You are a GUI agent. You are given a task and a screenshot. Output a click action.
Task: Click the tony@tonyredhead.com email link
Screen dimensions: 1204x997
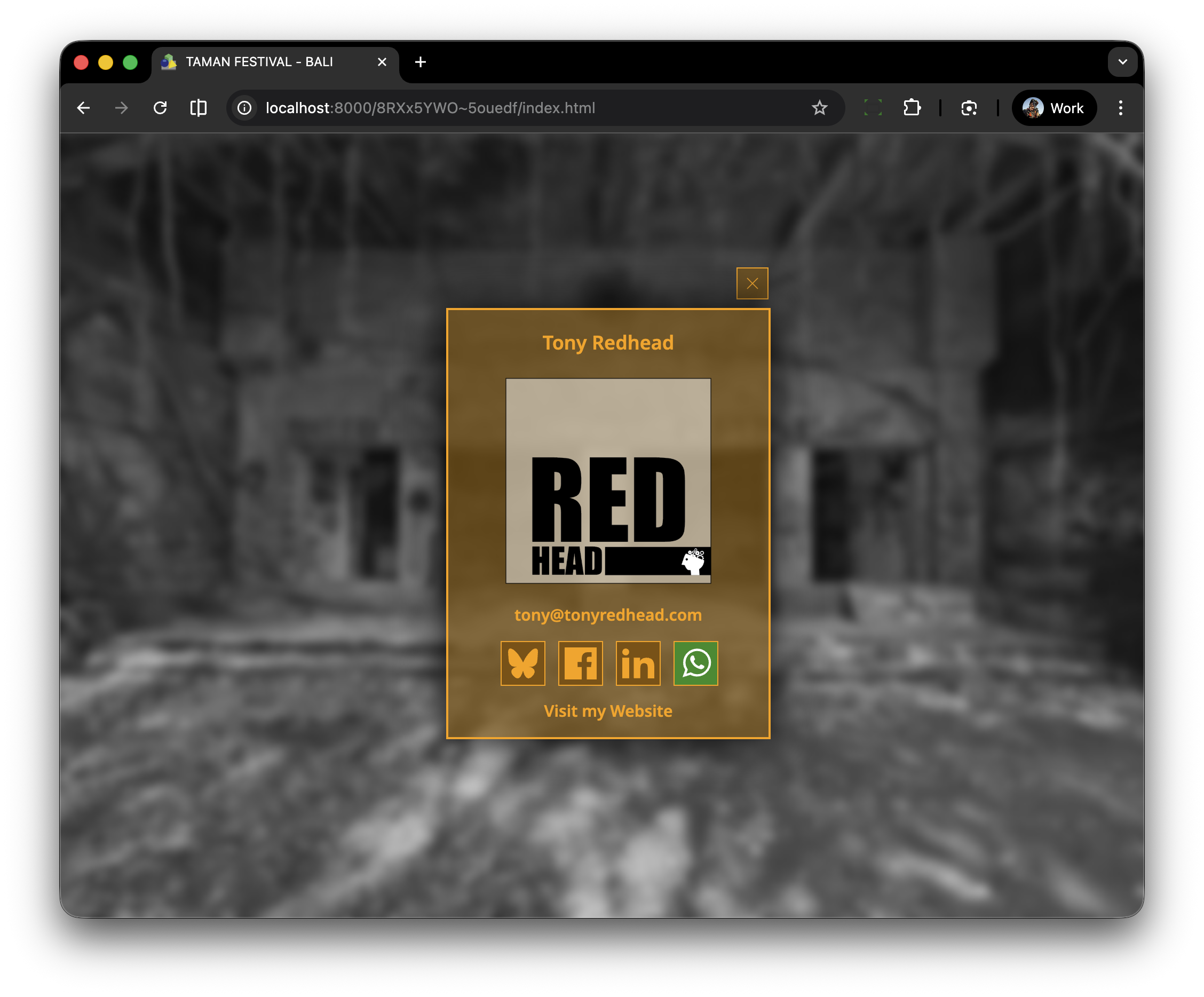click(608, 615)
